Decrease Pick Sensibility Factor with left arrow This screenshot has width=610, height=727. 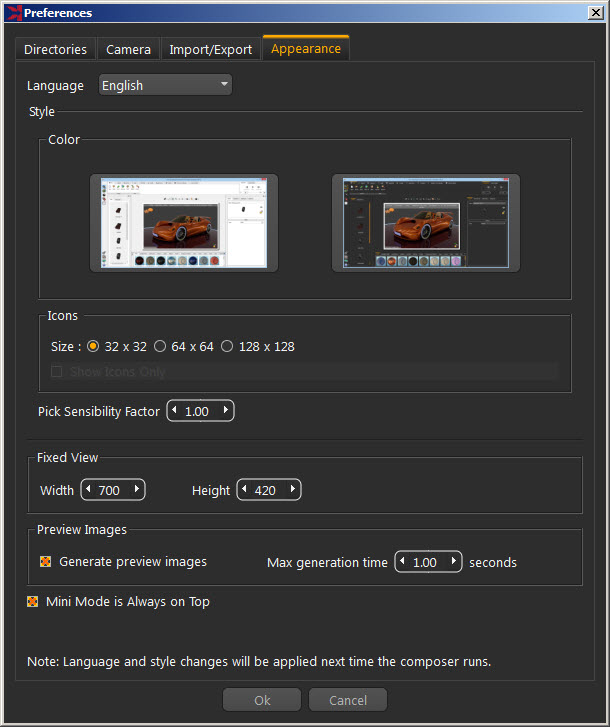click(174, 410)
